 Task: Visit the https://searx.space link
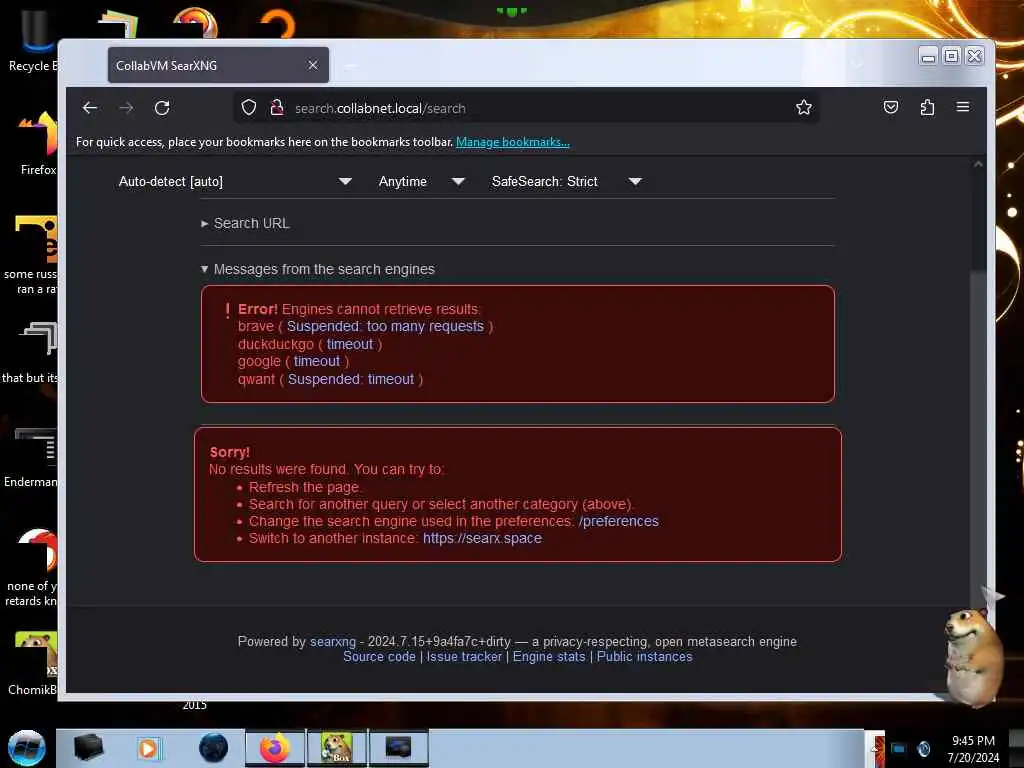pos(482,538)
